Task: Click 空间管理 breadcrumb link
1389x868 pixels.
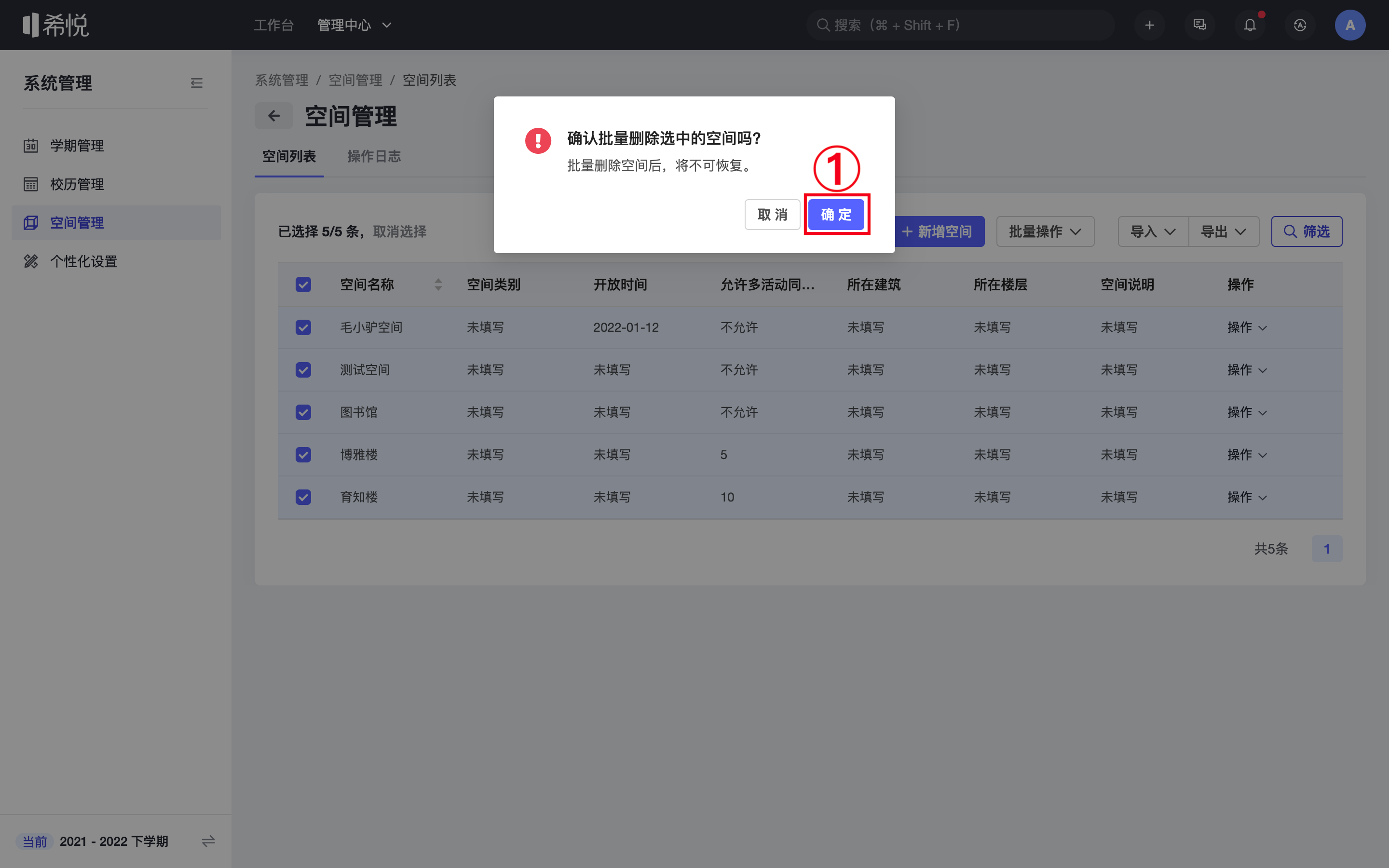Action: [x=355, y=80]
